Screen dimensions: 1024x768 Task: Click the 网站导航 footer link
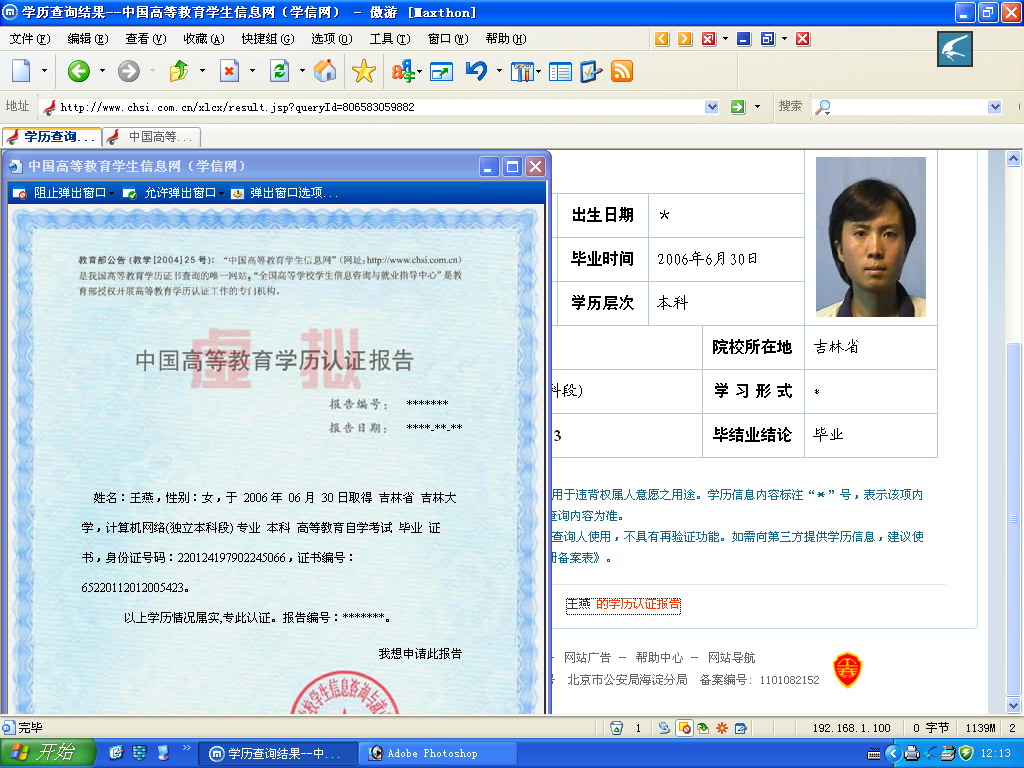tap(731, 658)
